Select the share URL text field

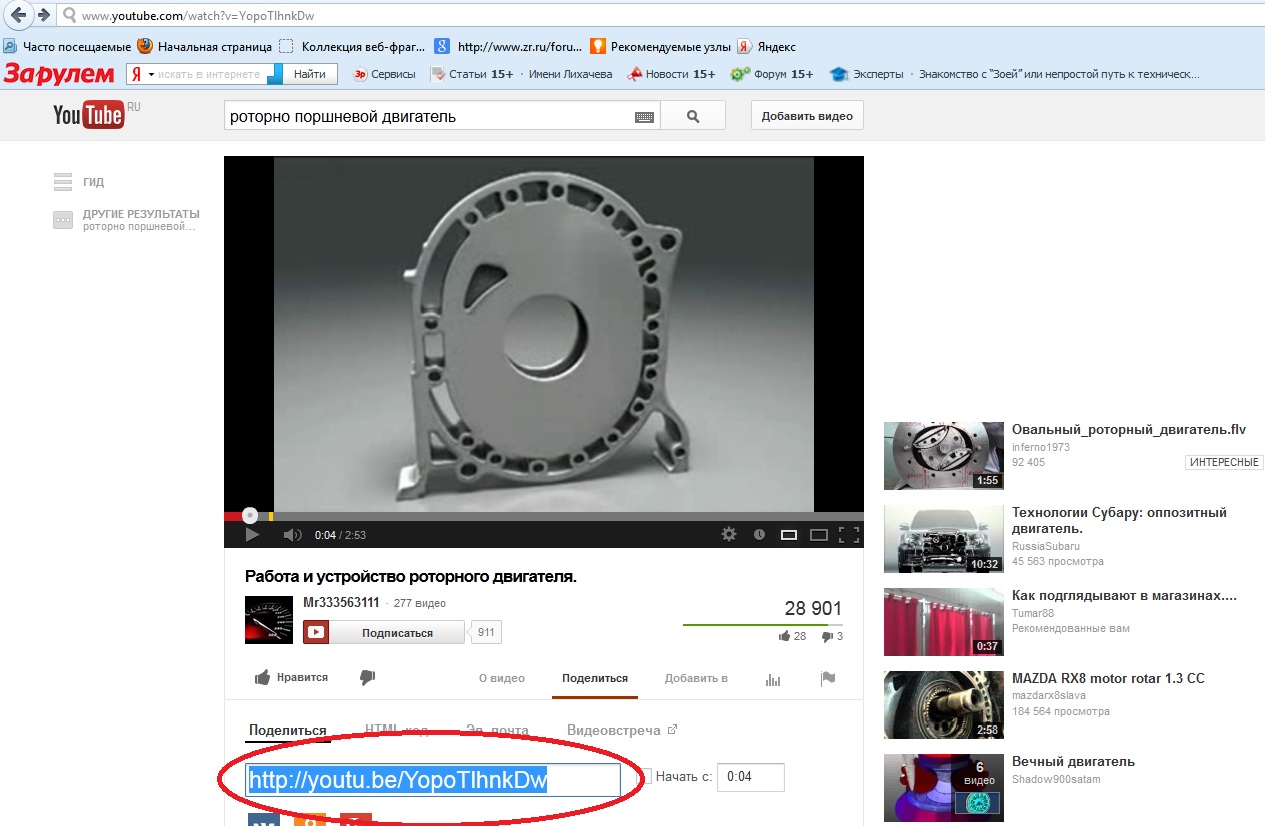click(433, 780)
